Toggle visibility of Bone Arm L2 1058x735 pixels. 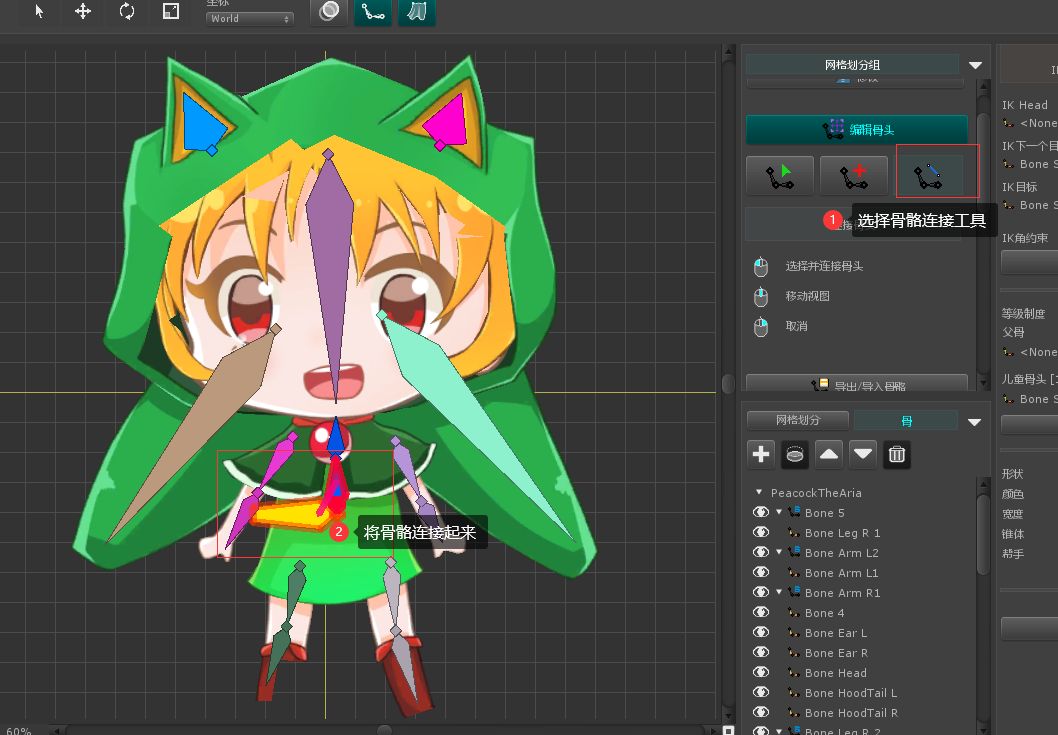point(761,552)
